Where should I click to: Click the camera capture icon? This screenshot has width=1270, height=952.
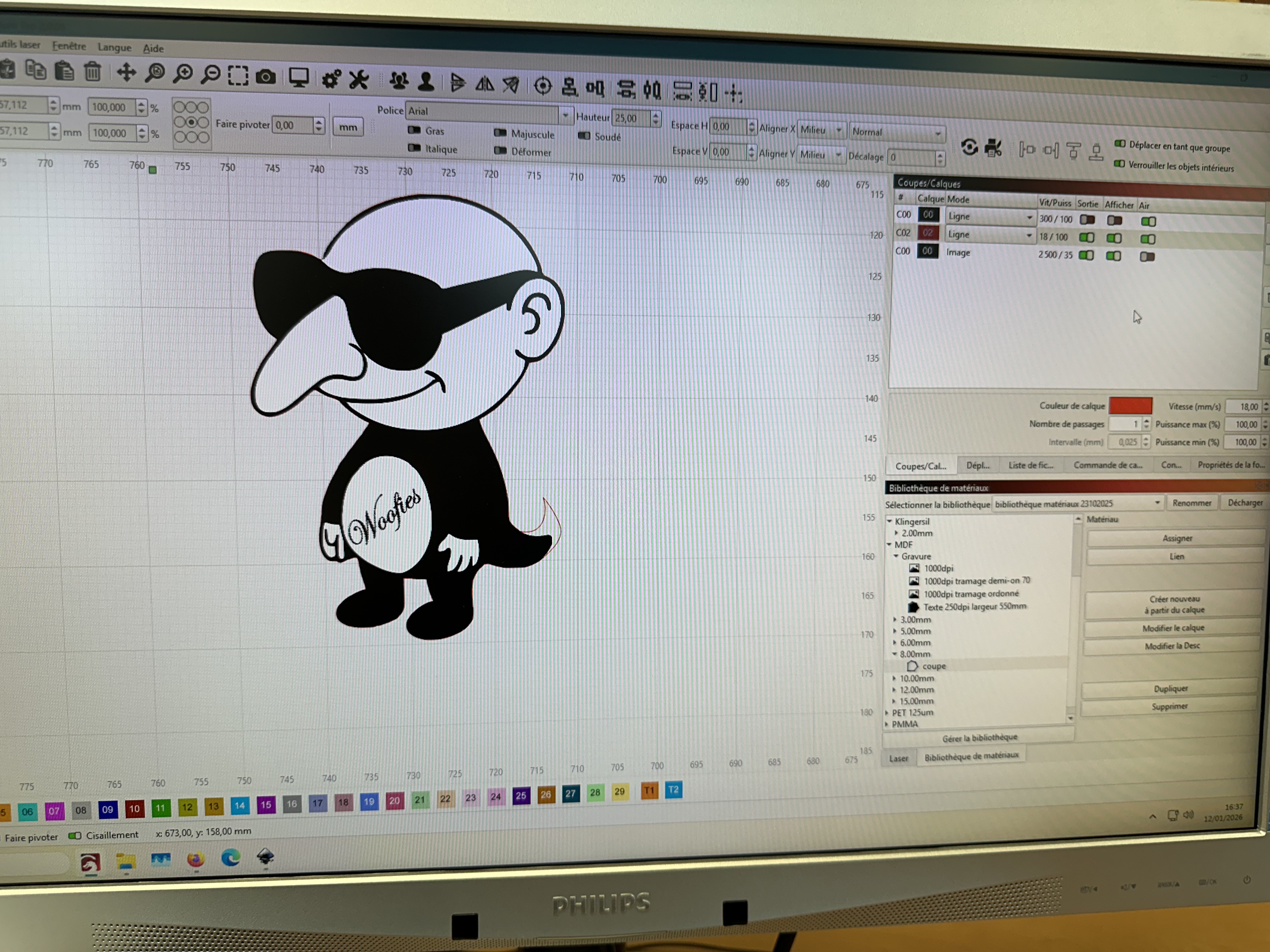[265, 77]
